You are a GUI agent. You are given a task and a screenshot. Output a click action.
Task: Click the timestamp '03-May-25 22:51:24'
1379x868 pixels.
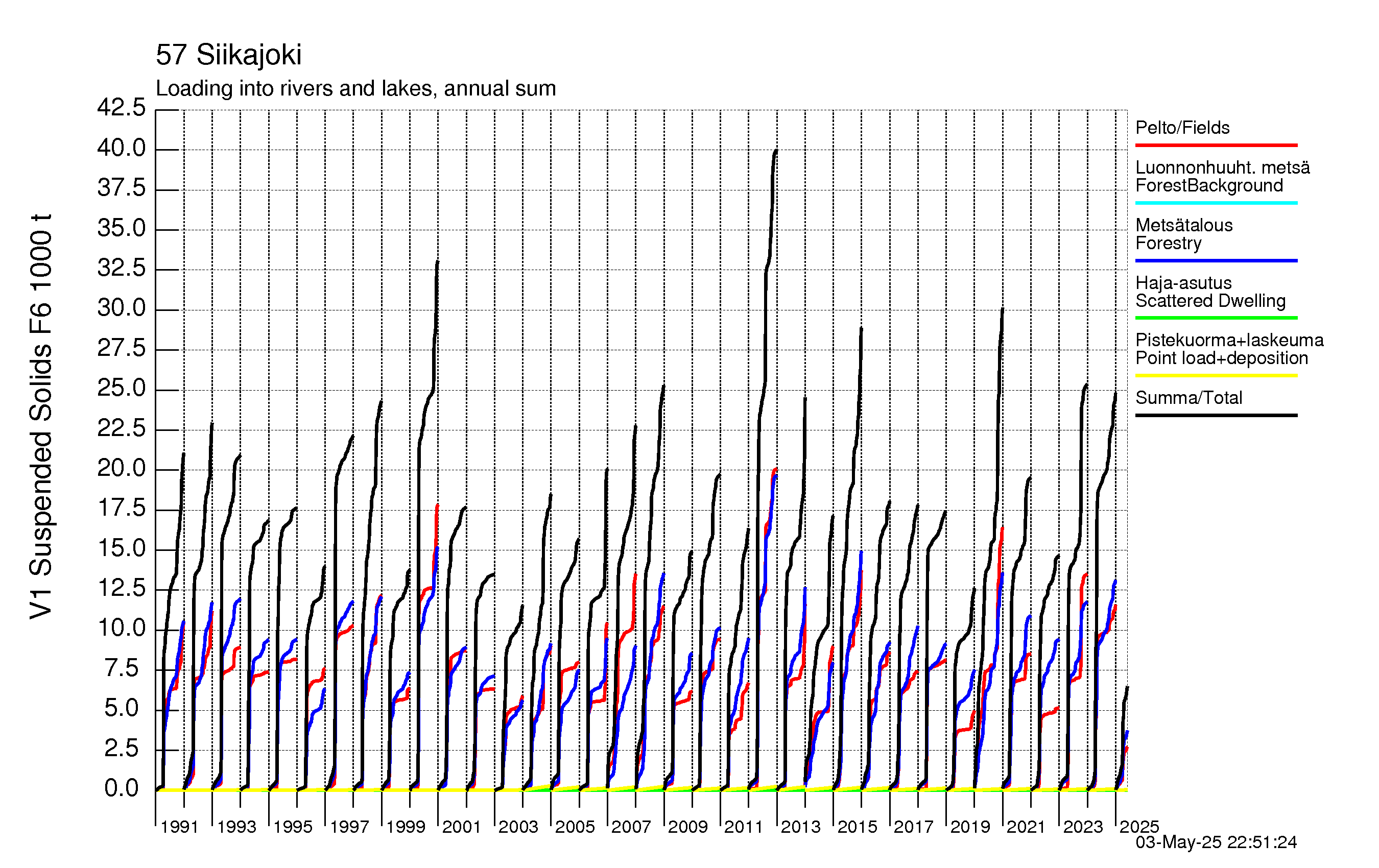(x=1216, y=842)
